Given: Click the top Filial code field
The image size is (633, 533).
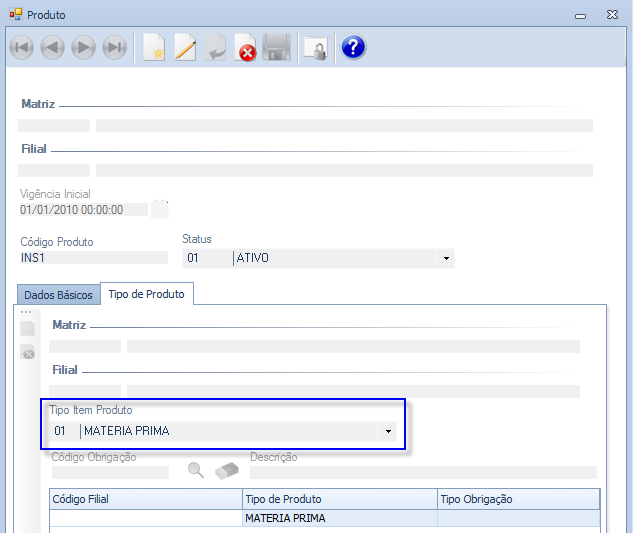Looking at the screenshot, I should [54, 170].
